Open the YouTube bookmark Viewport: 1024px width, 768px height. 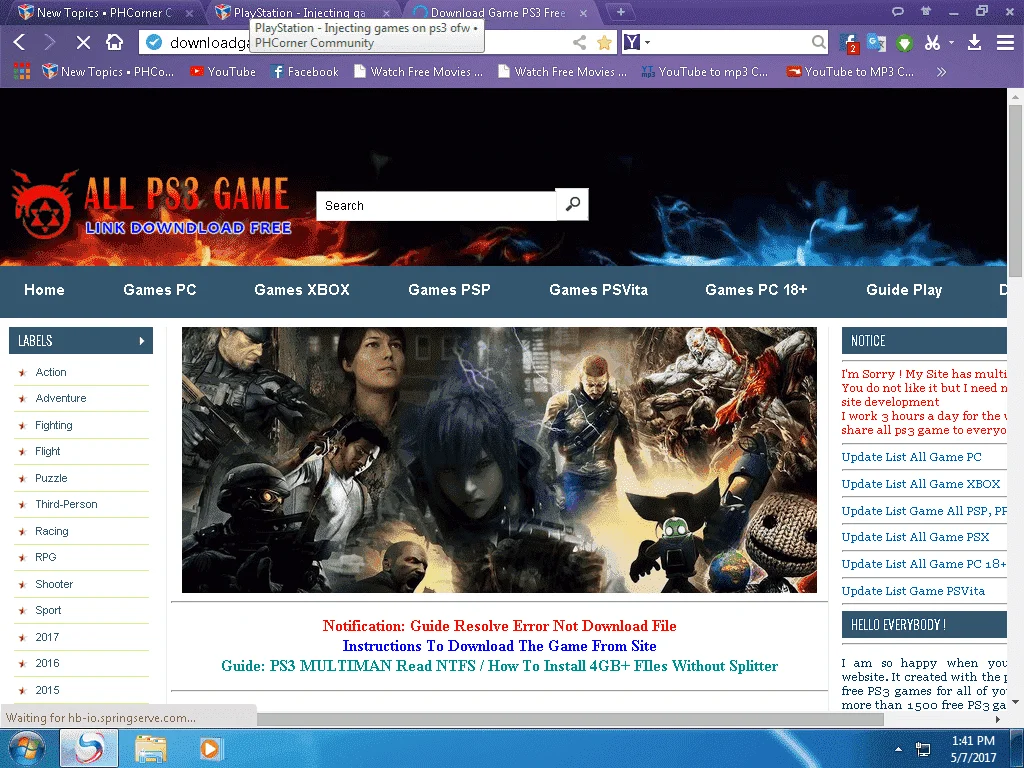[x=223, y=72]
